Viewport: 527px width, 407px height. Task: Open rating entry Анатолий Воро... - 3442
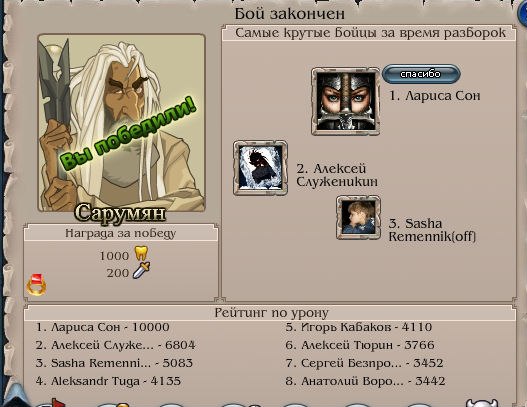point(365,381)
